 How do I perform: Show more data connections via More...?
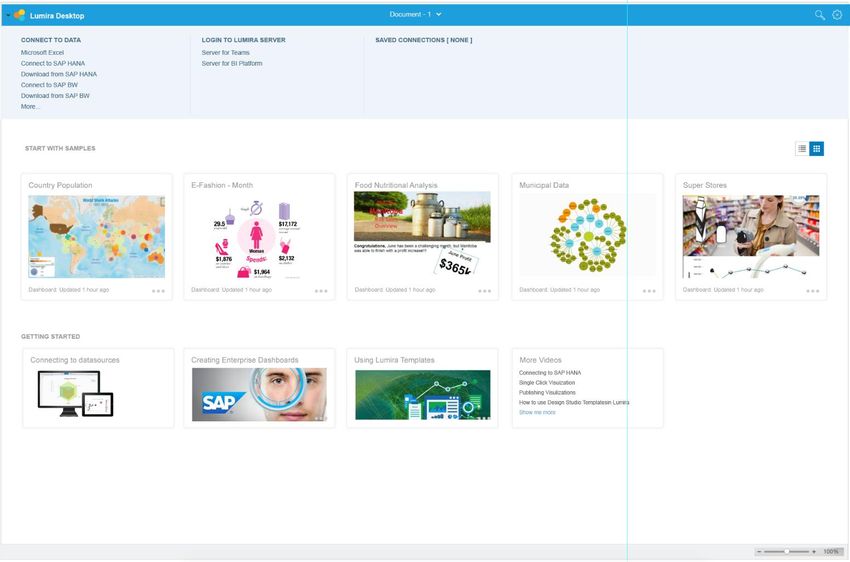tap(30, 107)
